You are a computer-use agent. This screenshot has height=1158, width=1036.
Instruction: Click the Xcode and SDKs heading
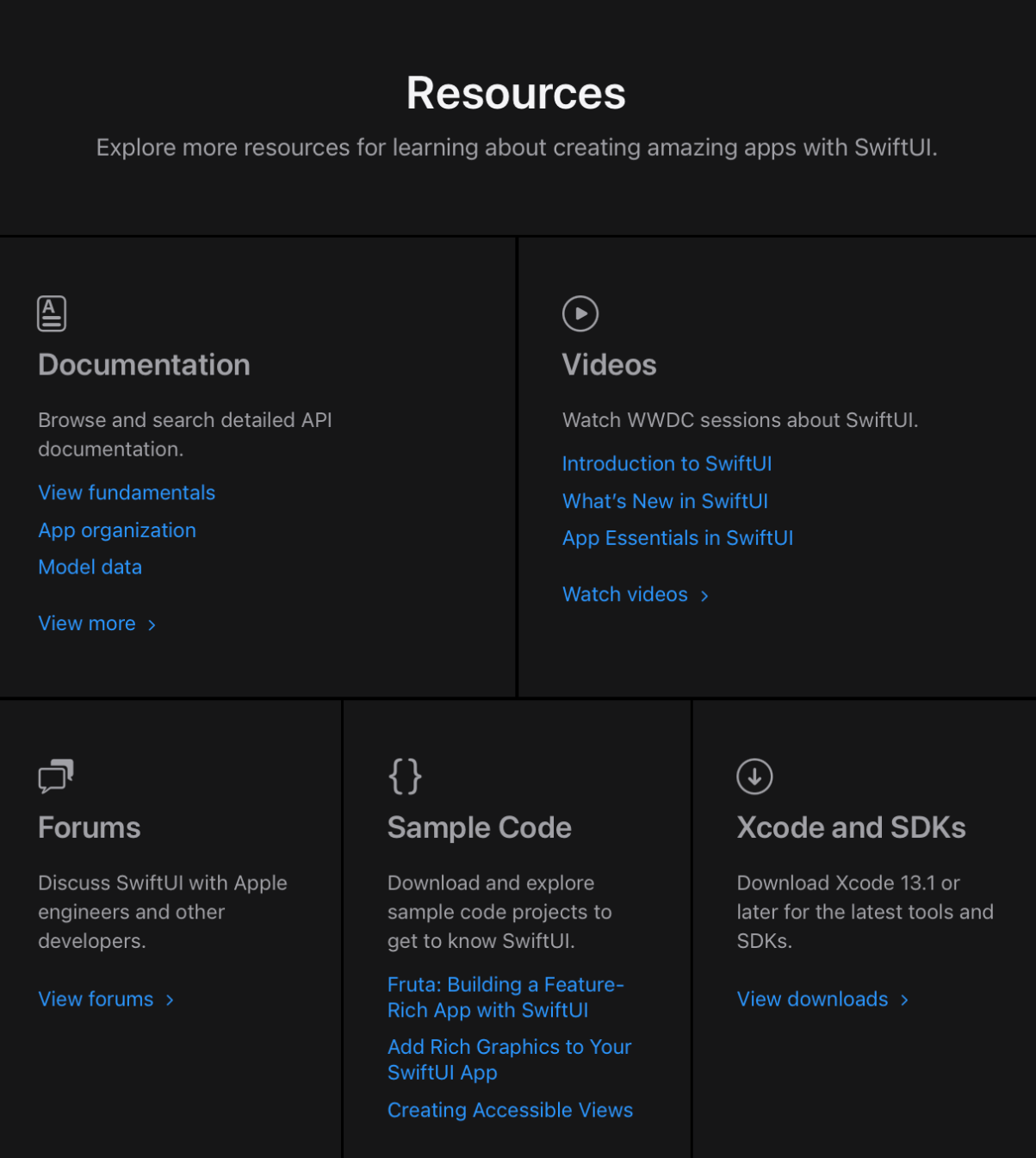852,827
